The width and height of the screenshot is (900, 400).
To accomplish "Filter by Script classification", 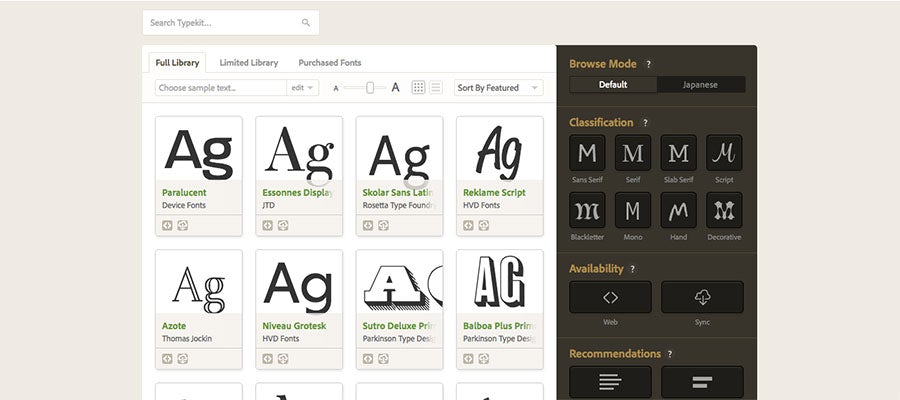I will pos(724,153).
